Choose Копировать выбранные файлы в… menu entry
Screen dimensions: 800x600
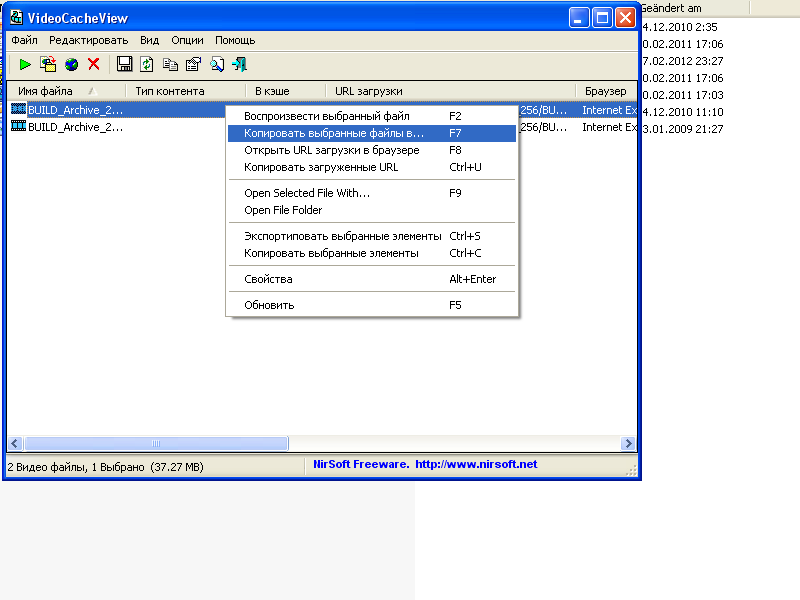point(372,133)
